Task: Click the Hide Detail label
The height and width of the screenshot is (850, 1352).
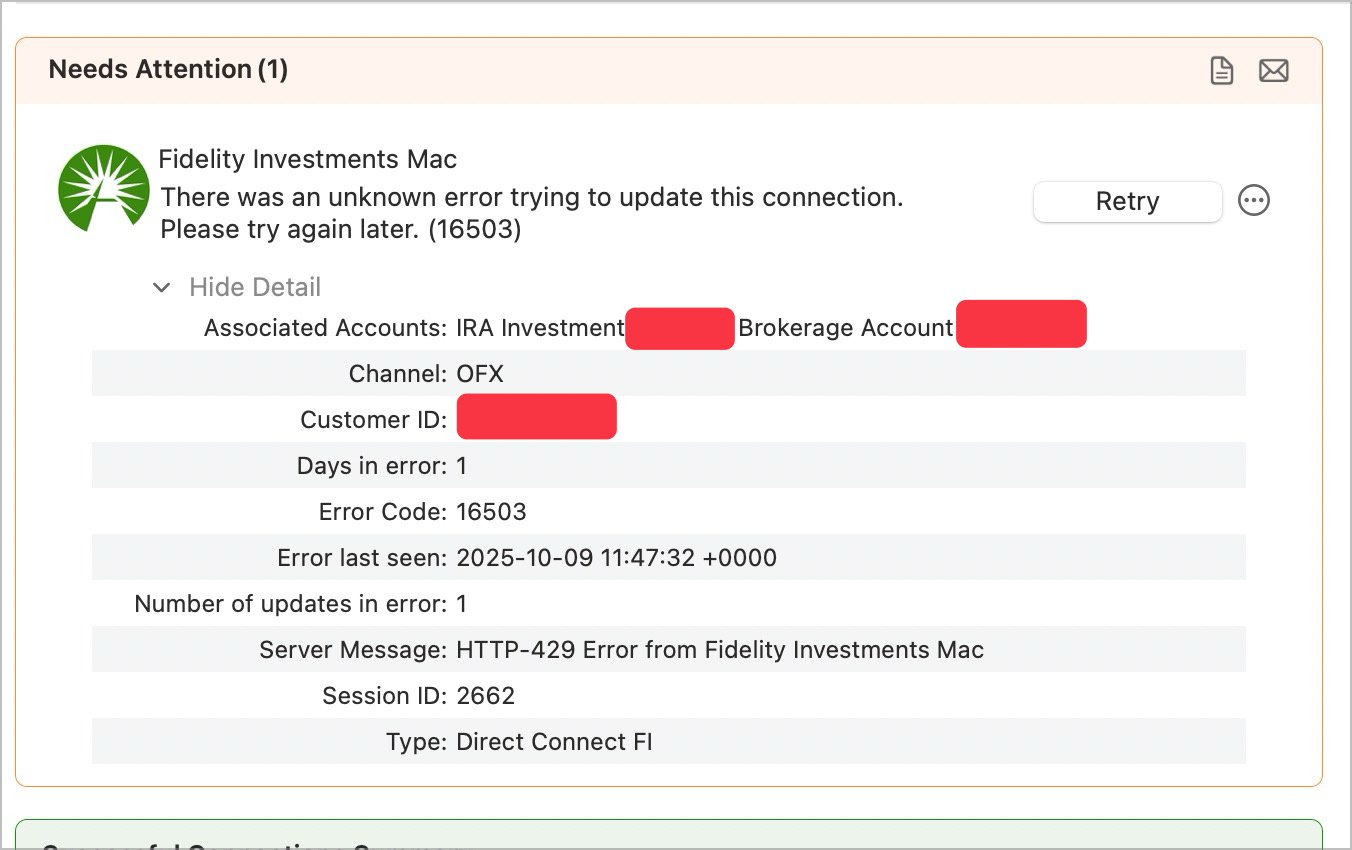Action: (255, 288)
